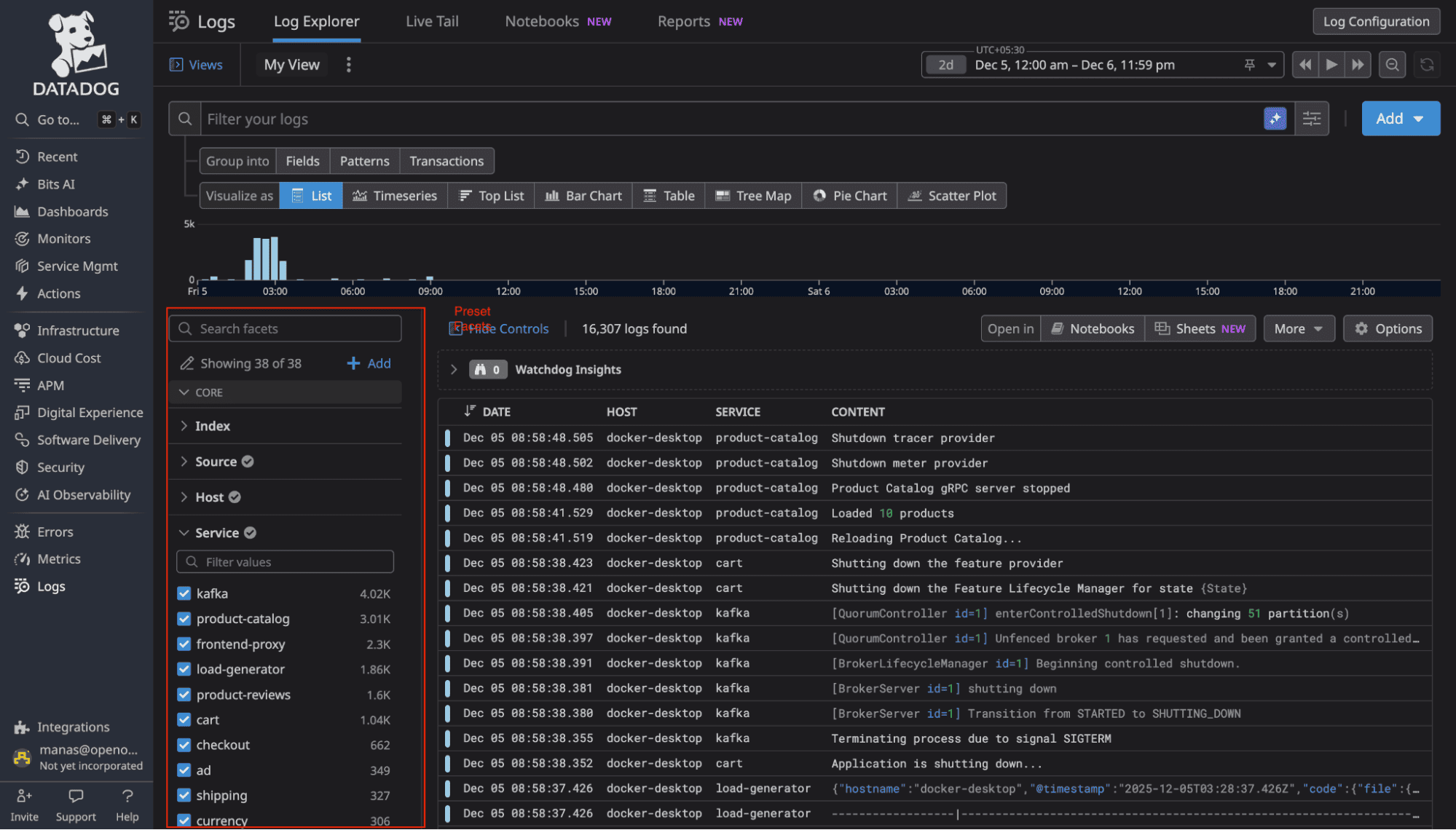Select the Tree Map visualization

tap(752, 195)
